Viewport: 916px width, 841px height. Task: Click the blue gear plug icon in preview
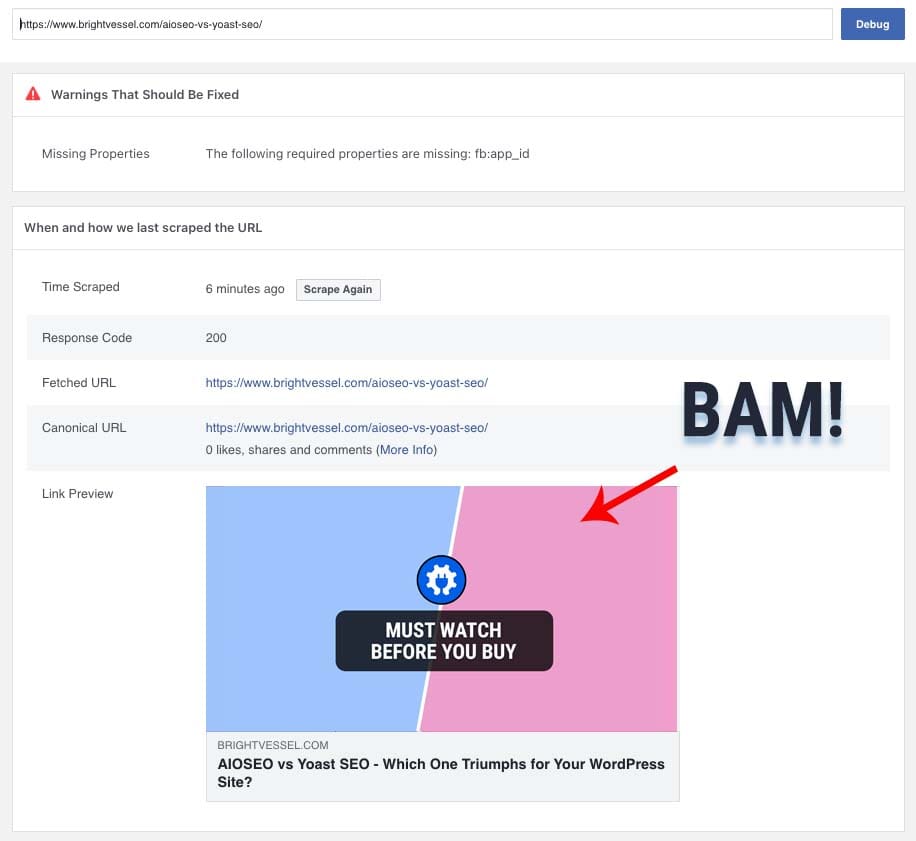[441, 580]
